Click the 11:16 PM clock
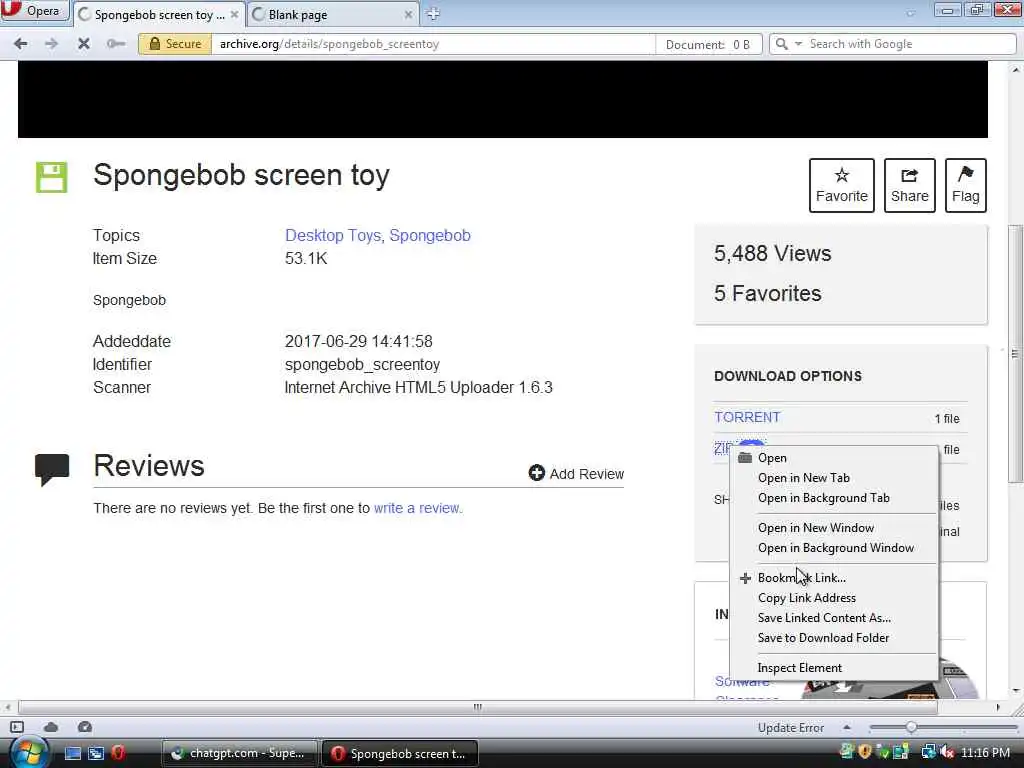This screenshot has width=1024, height=768. (985, 752)
